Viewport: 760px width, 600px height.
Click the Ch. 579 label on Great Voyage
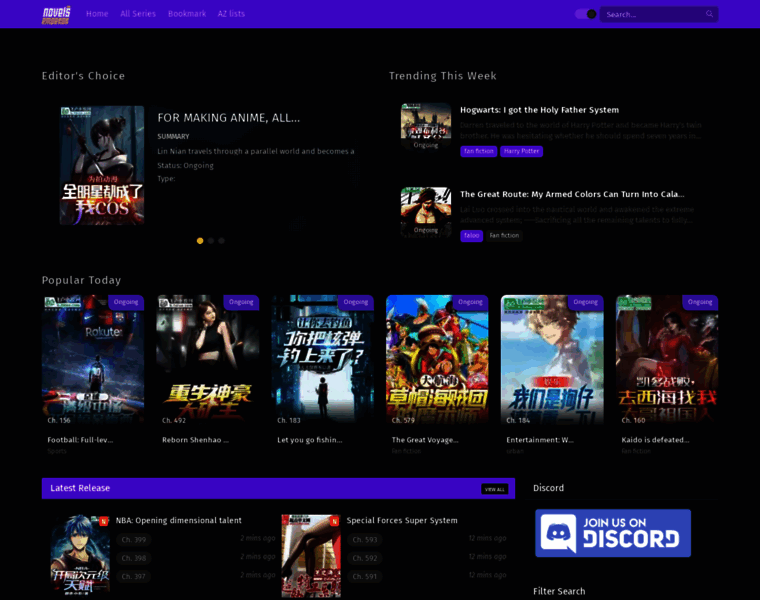pos(403,421)
